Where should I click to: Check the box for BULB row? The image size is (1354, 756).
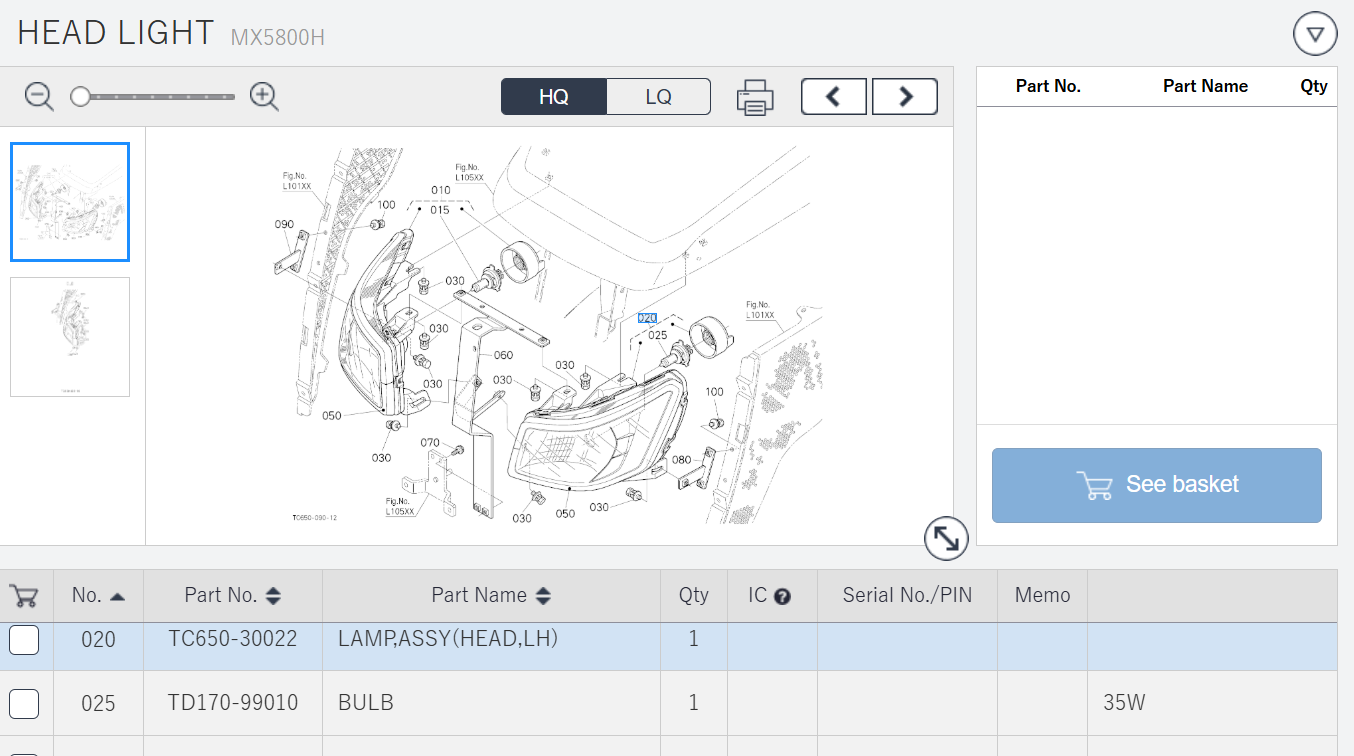pyautogui.click(x=24, y=703)
